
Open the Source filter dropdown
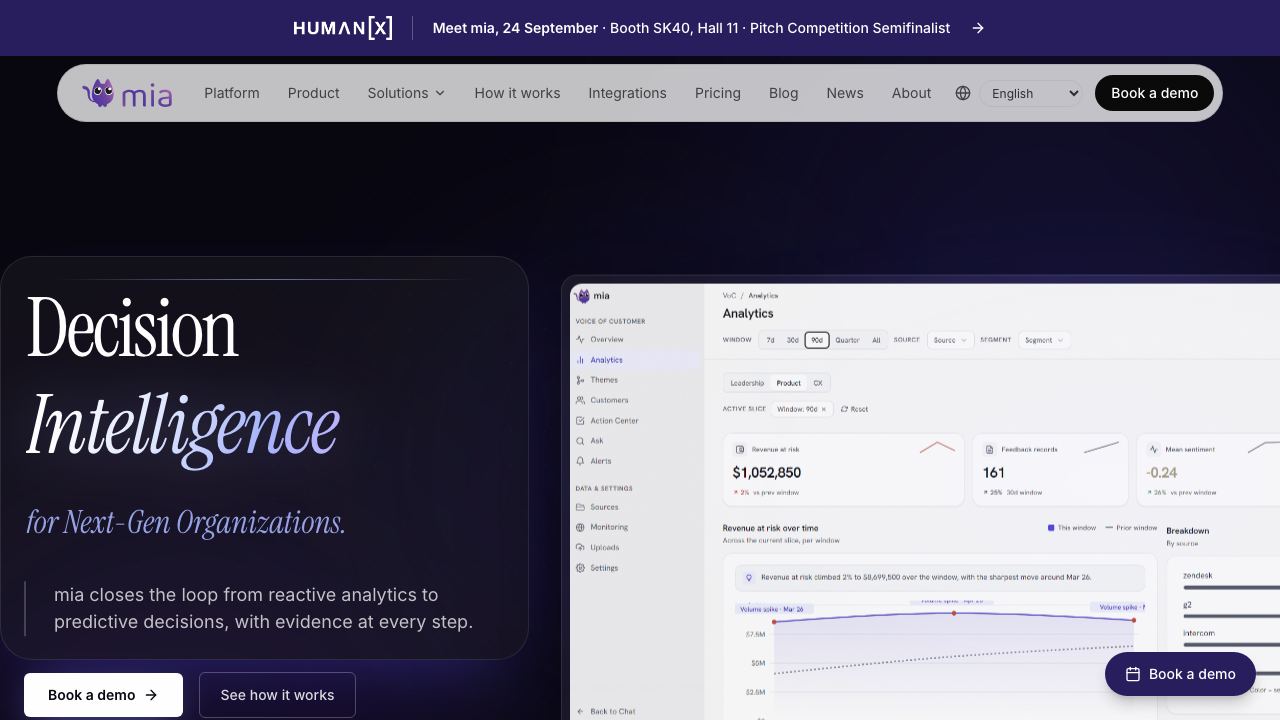(949, 340)
